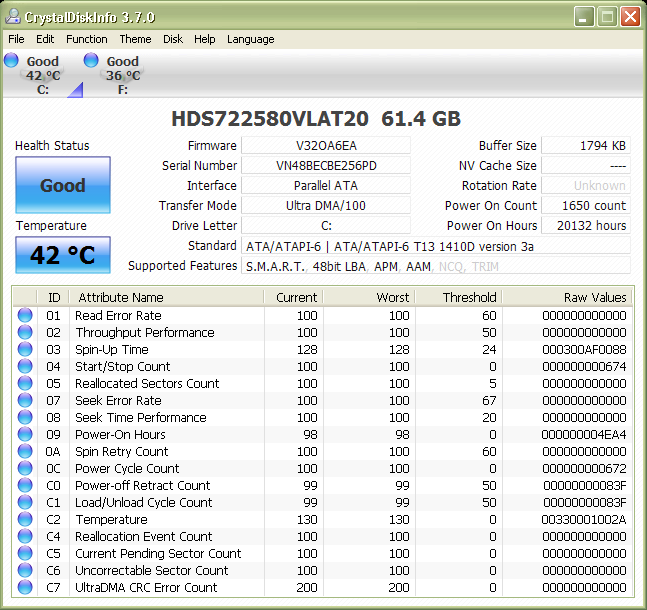Open the Edit menu
Viewport: 647px width, 610px height.
point(45,39)
